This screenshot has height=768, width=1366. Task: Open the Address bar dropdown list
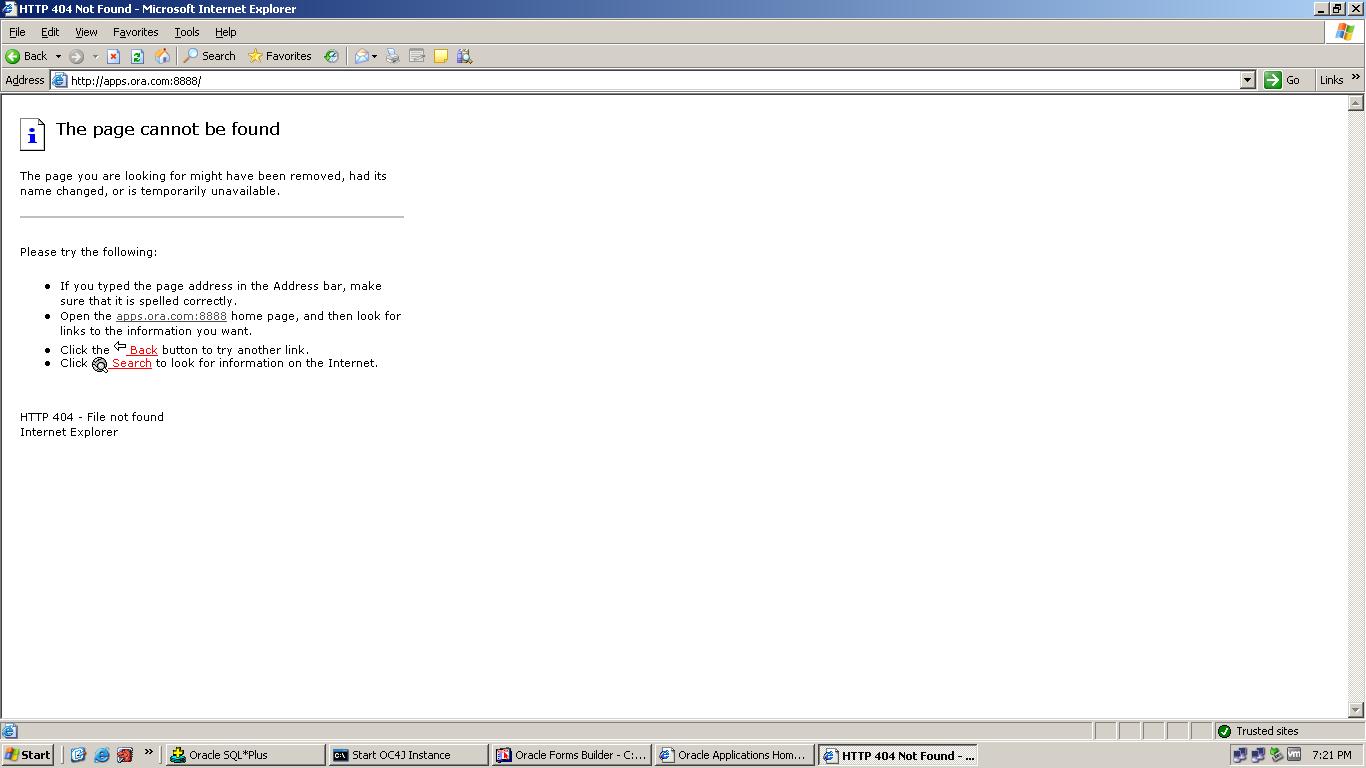coord(1247,80)
